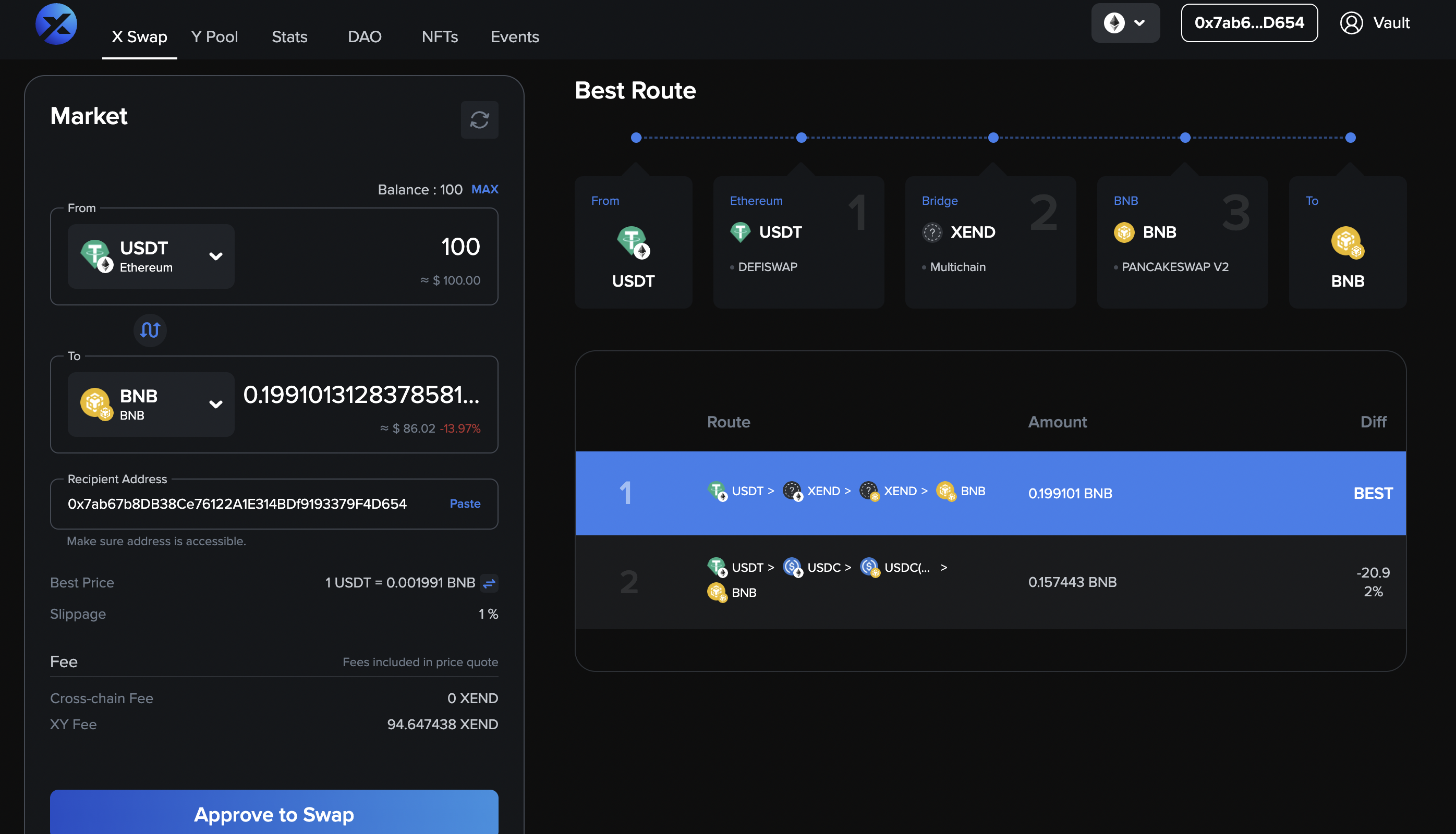Click the To amount output 0.1991...
Screen dimensions: 1456x834
[x=361, y=395]
